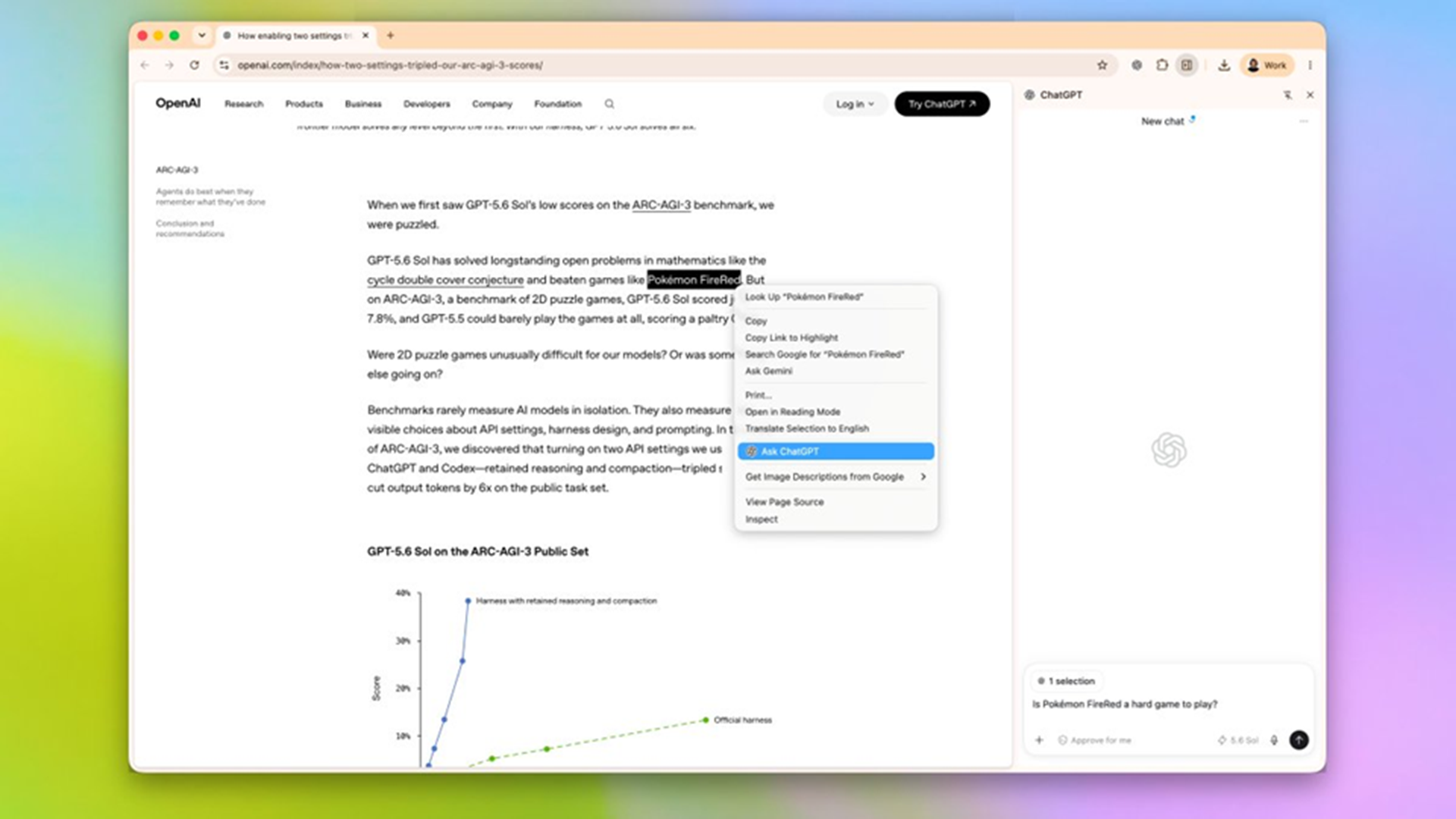The height and width of the screenshot is (819, 1456).
Task: Bookmark this page with the star icon
Action: (x=1102, y=65)
